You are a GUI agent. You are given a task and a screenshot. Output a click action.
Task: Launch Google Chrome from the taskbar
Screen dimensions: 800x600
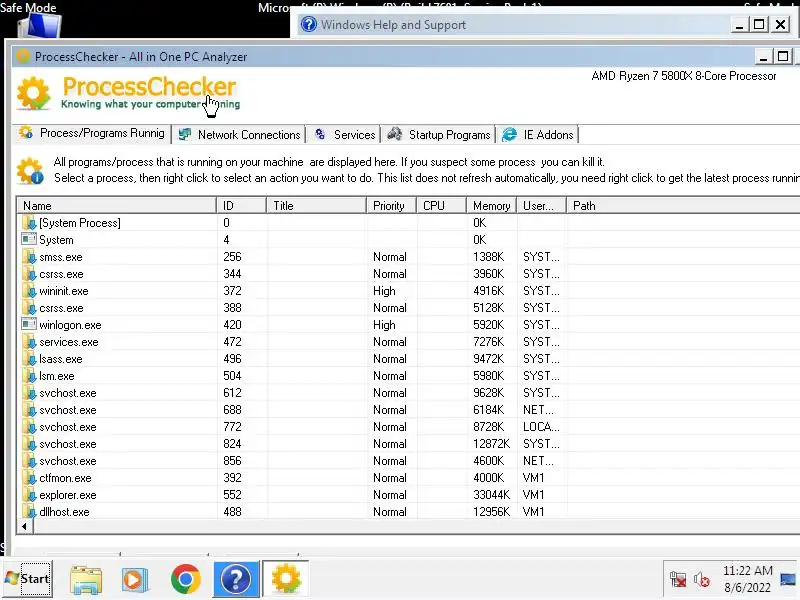[x=186, y=579]
